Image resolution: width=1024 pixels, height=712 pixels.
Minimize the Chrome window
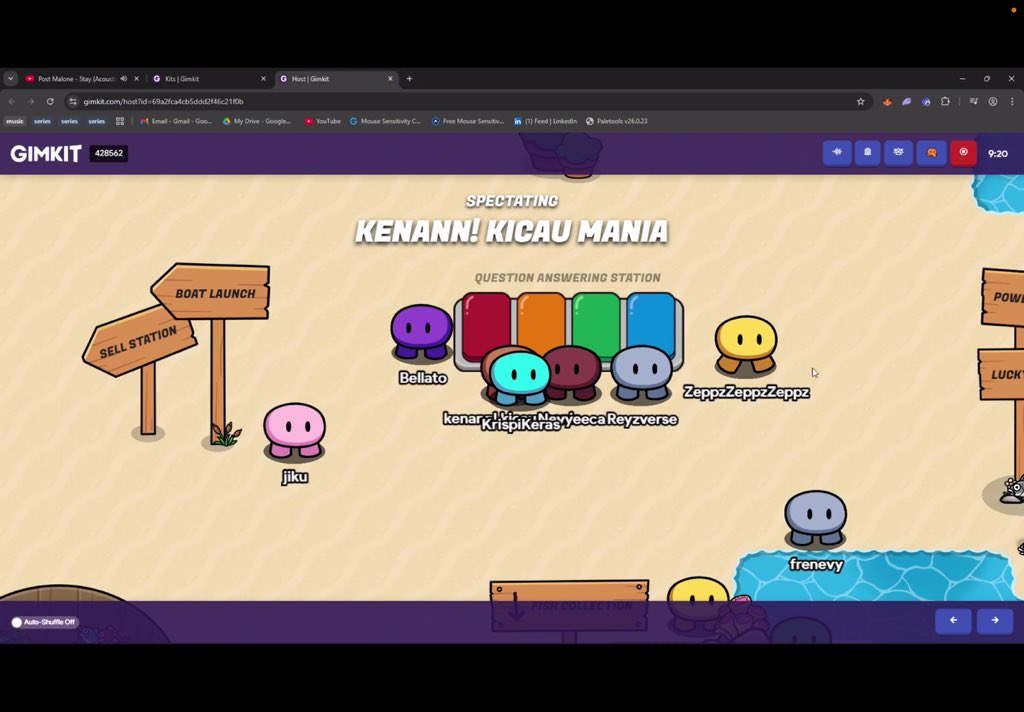point(962,78)
